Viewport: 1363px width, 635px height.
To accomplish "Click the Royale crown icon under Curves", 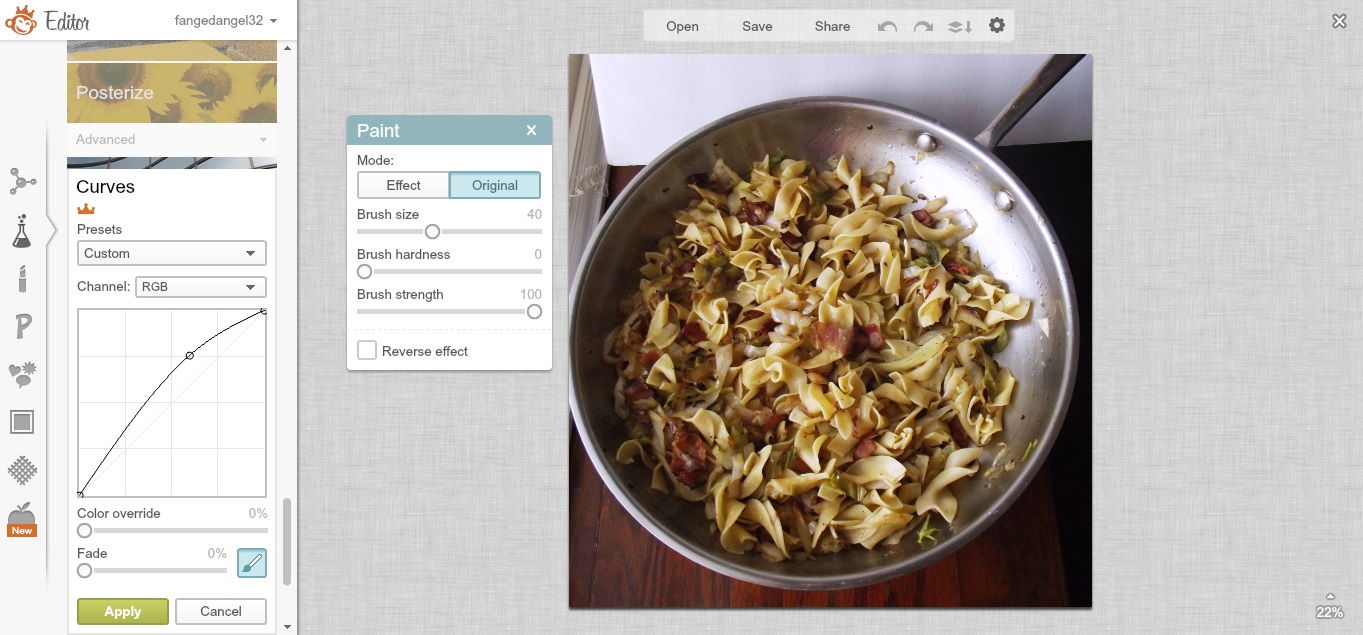I will coord(86,209).
